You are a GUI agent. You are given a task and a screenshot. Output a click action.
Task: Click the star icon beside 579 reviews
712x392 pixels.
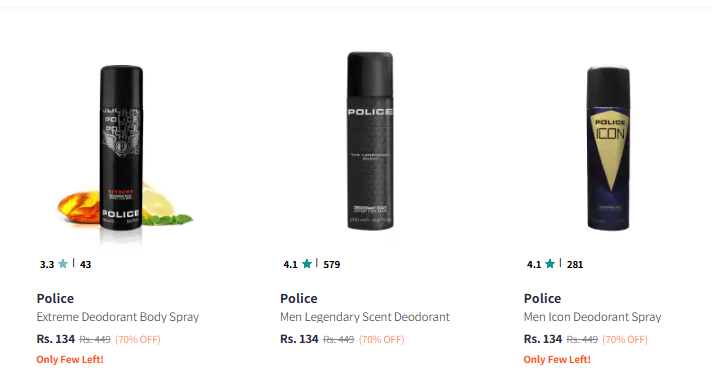click(307, 263)
